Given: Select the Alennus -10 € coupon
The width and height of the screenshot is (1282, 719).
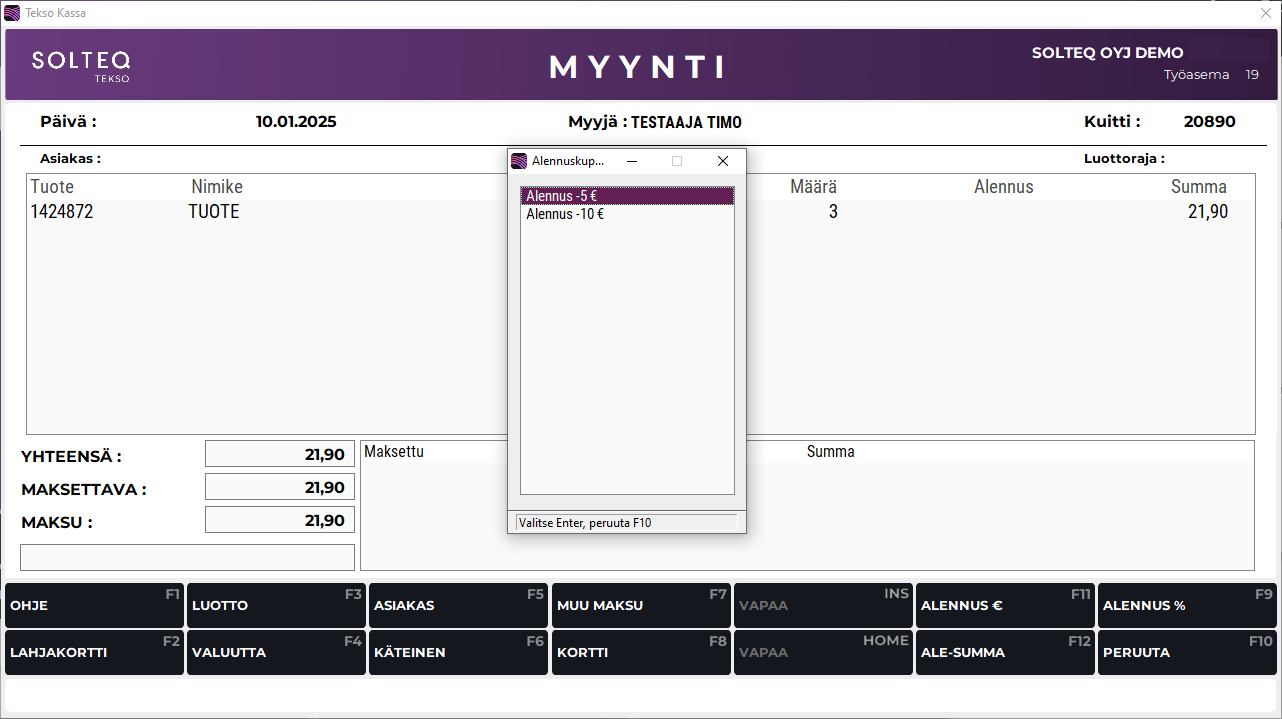Looking at the screenshot, I should [x=627, y=214].
